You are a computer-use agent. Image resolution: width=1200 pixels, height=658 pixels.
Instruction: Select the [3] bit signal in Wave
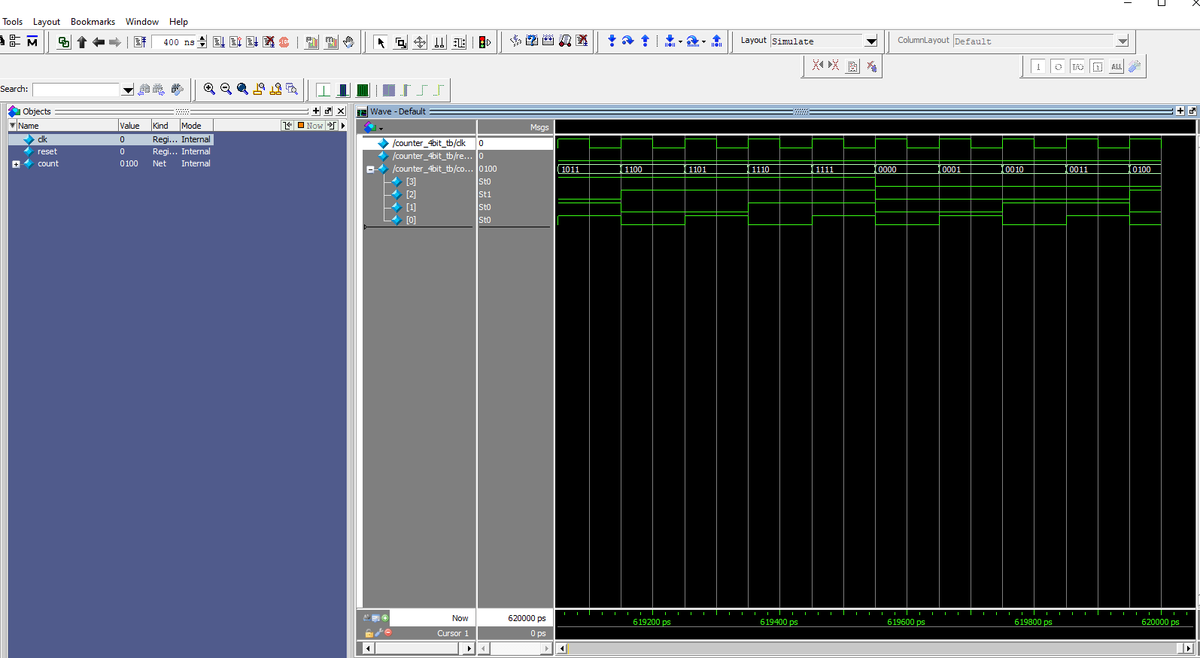[x=411, y=182]
